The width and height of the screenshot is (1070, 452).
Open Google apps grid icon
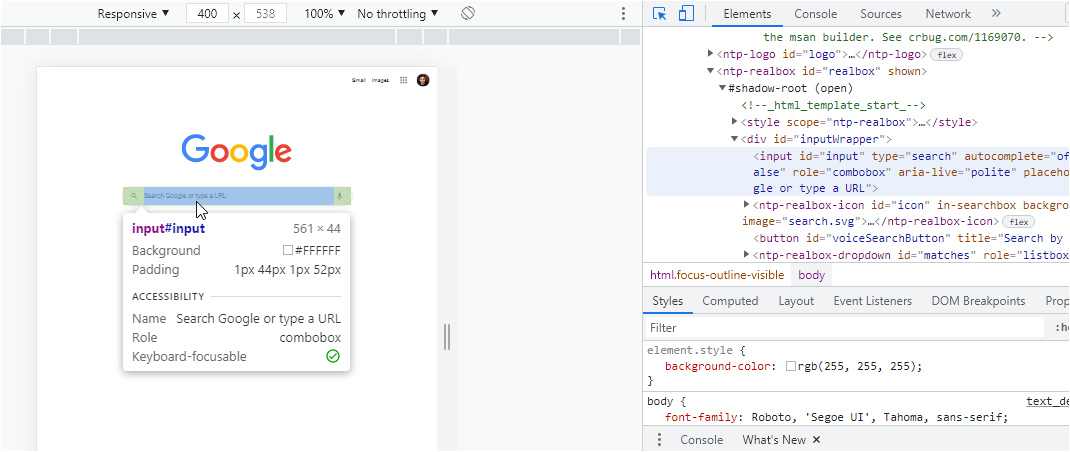point(403,80)
